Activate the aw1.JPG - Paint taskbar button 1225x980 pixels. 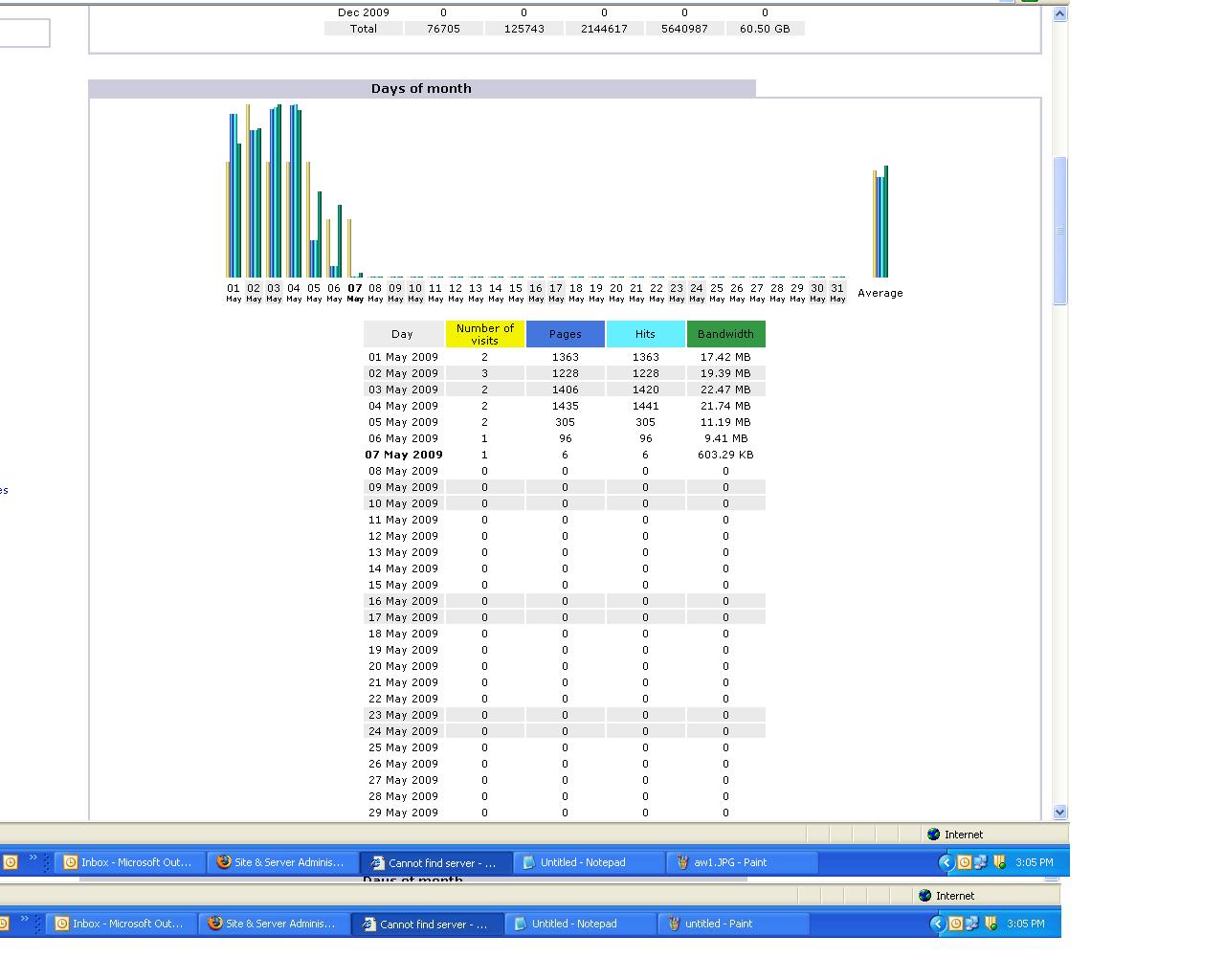[742, 862]
